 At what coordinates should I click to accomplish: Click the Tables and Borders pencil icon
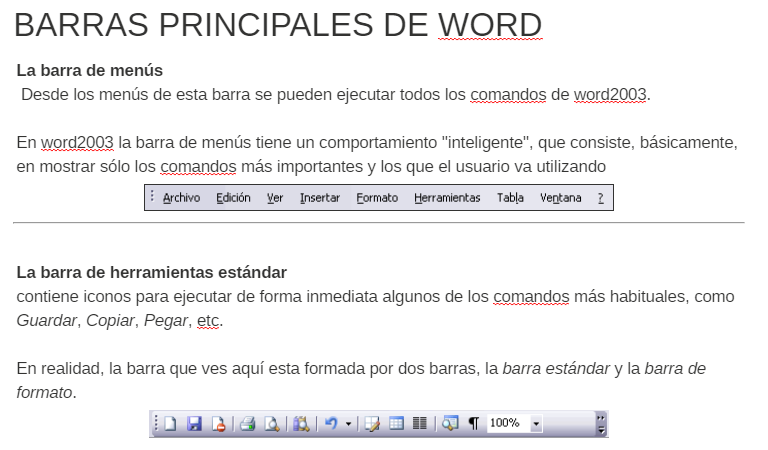pyautogui.click(x=373, y=424)
